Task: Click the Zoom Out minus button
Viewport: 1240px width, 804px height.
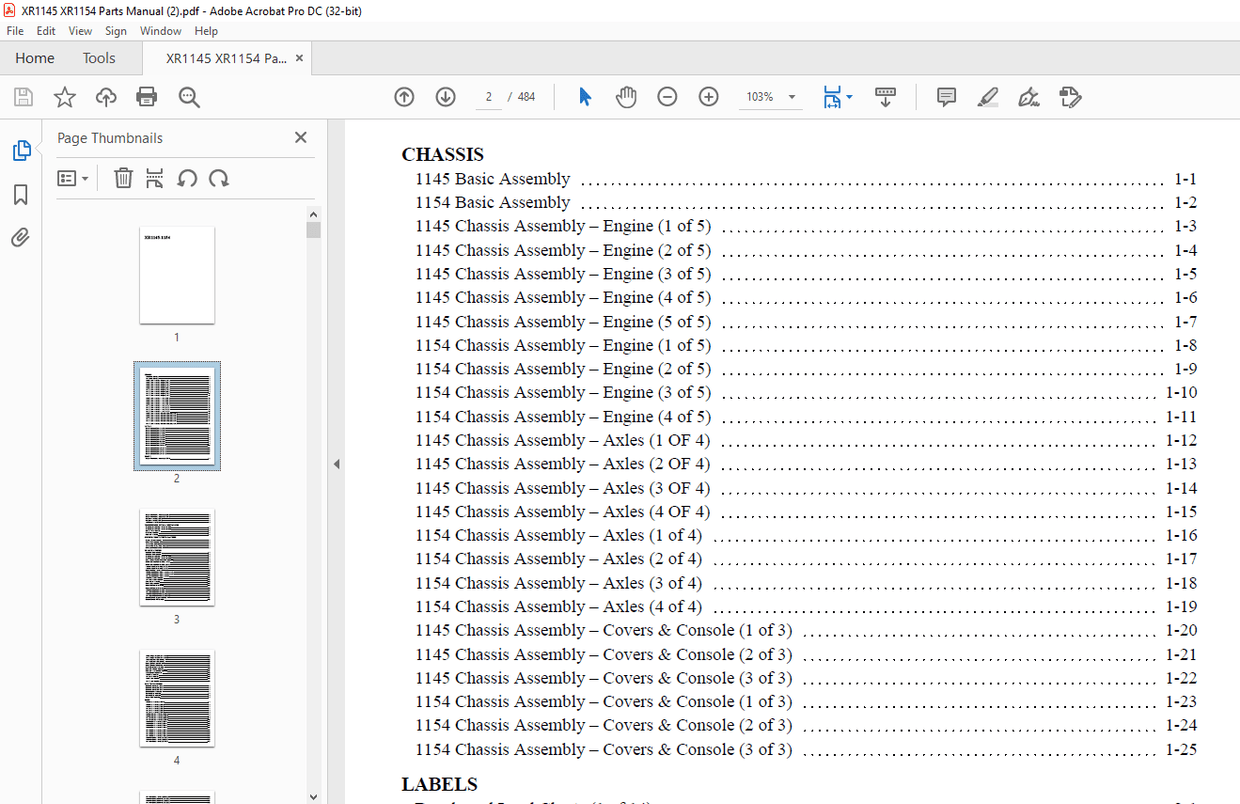Action: tap(667, 97)
